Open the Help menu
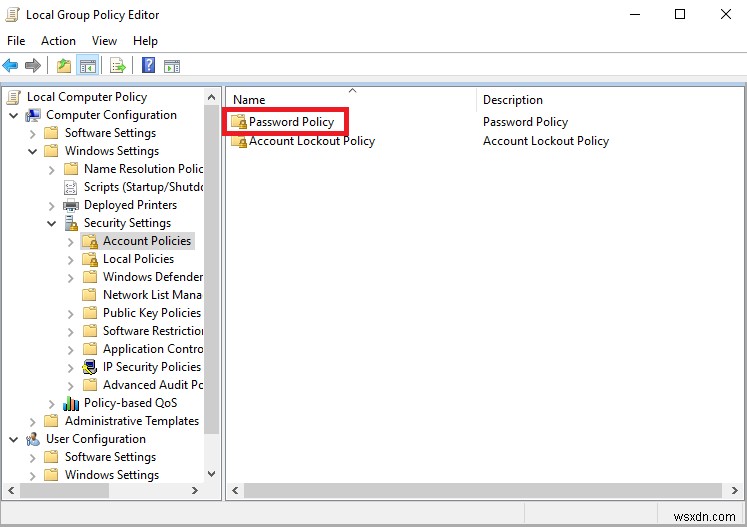This screenshot has width=747, height=527. [x=145, y=41]
